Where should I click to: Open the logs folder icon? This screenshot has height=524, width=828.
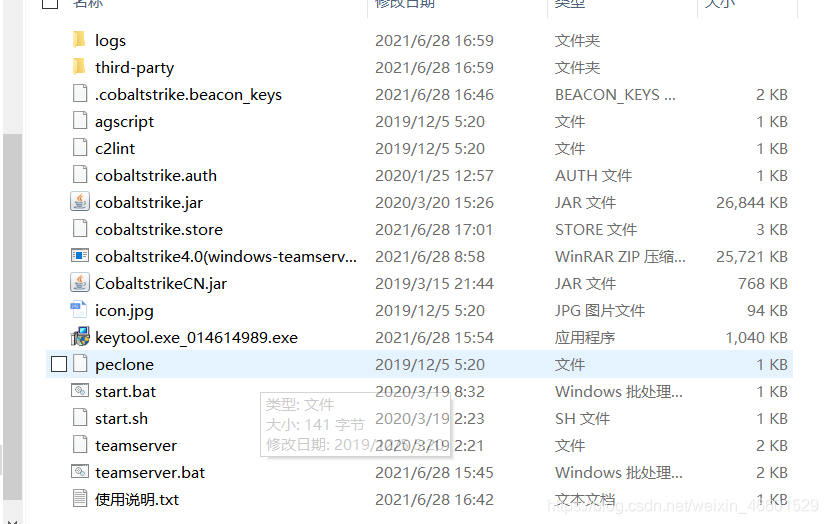click(x=79, y=40)
